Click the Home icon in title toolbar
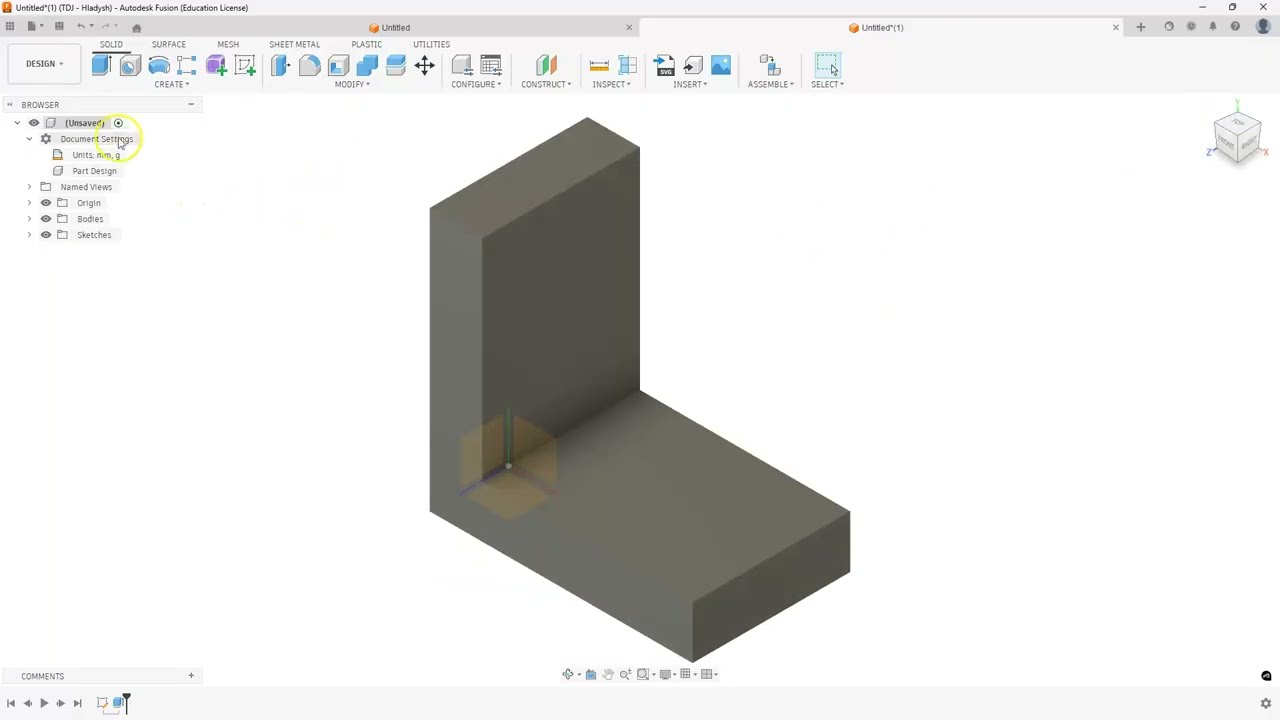1280x720 pixels. (137, 28)
